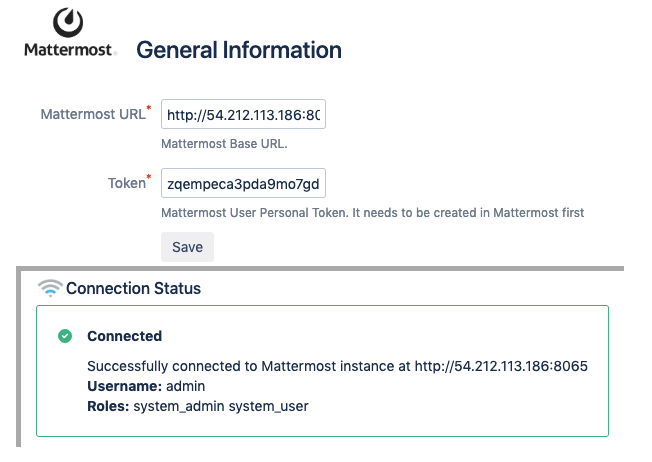Image resolution: width=652 pixels, height=462 pixels.
Task: Click the Mattermost wordmark under the logo
Action: click(69, 50)
